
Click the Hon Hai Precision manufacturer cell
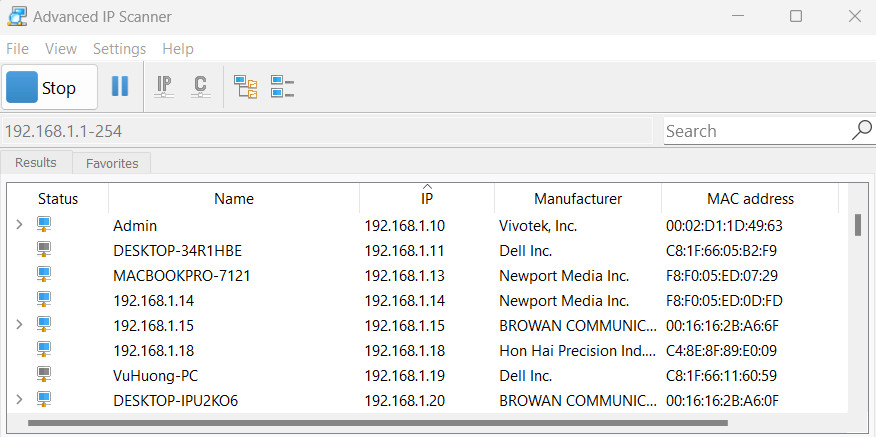578,351
